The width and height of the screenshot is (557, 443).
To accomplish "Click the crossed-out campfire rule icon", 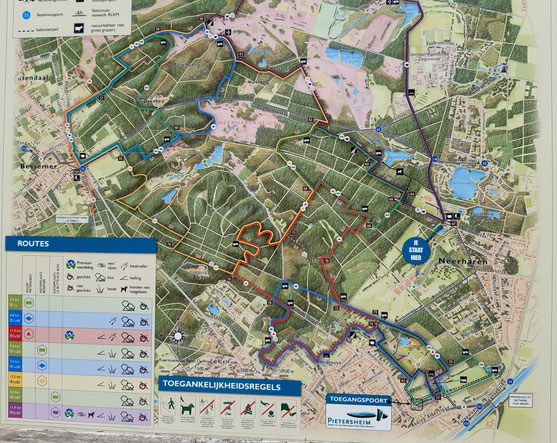I will [248, 409].
